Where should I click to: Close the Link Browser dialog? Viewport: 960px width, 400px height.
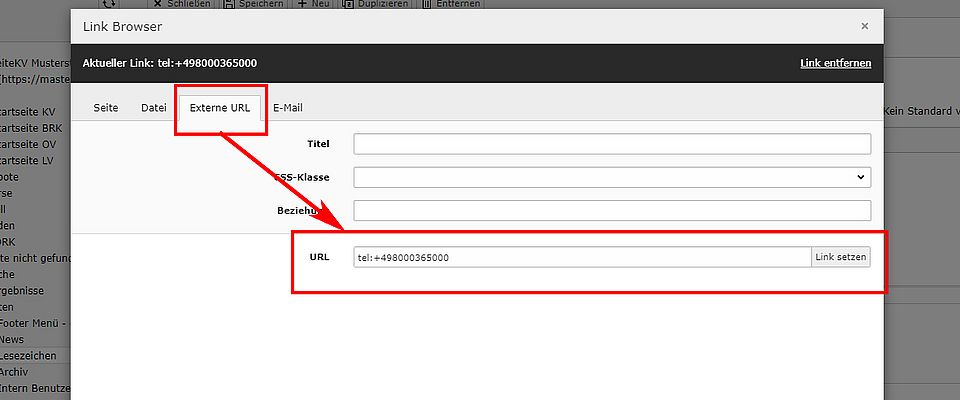pyautogui.click(x=864, y=26)
